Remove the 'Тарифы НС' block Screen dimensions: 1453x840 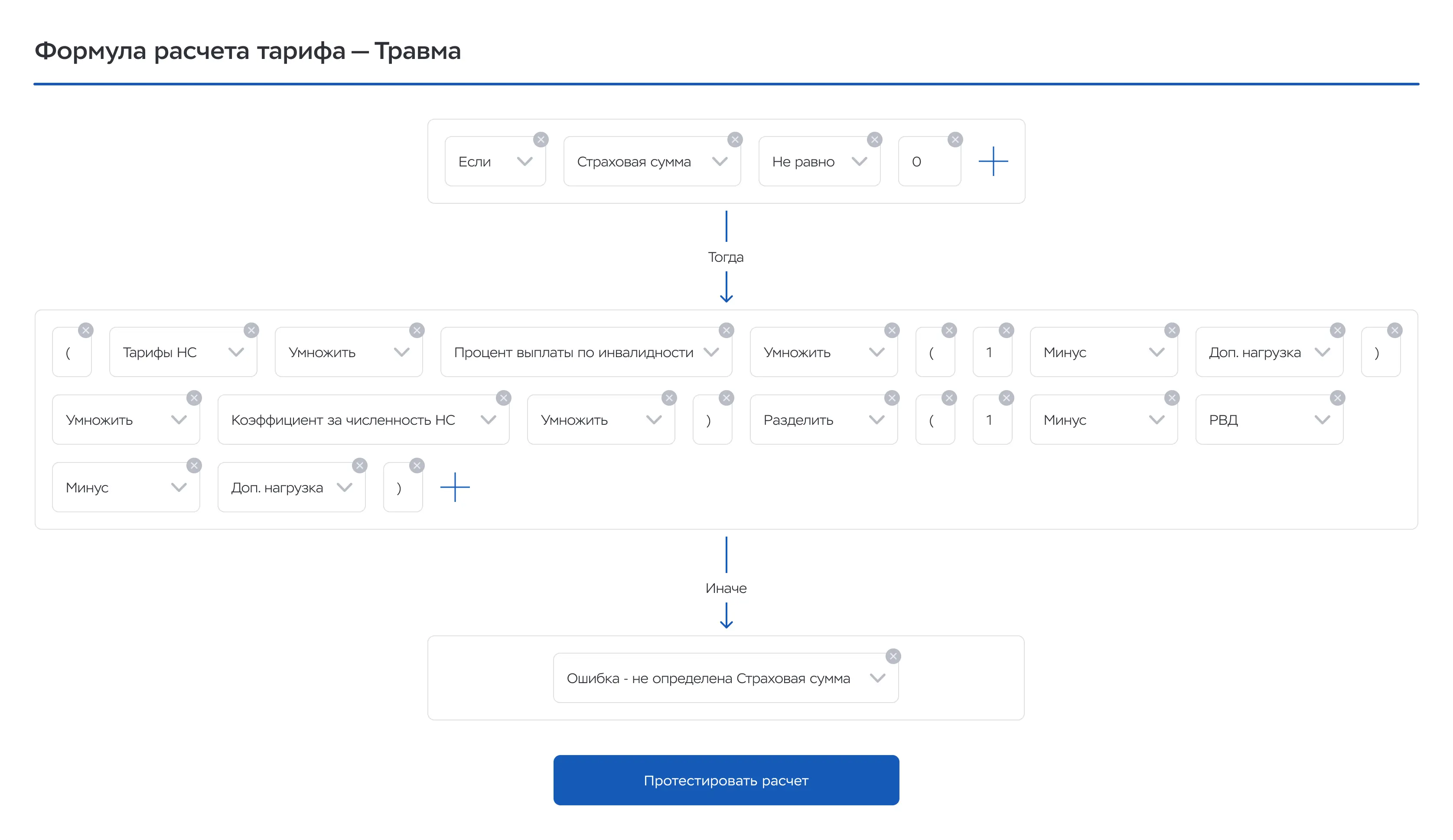pyautogui.click(x=251, y=330)
